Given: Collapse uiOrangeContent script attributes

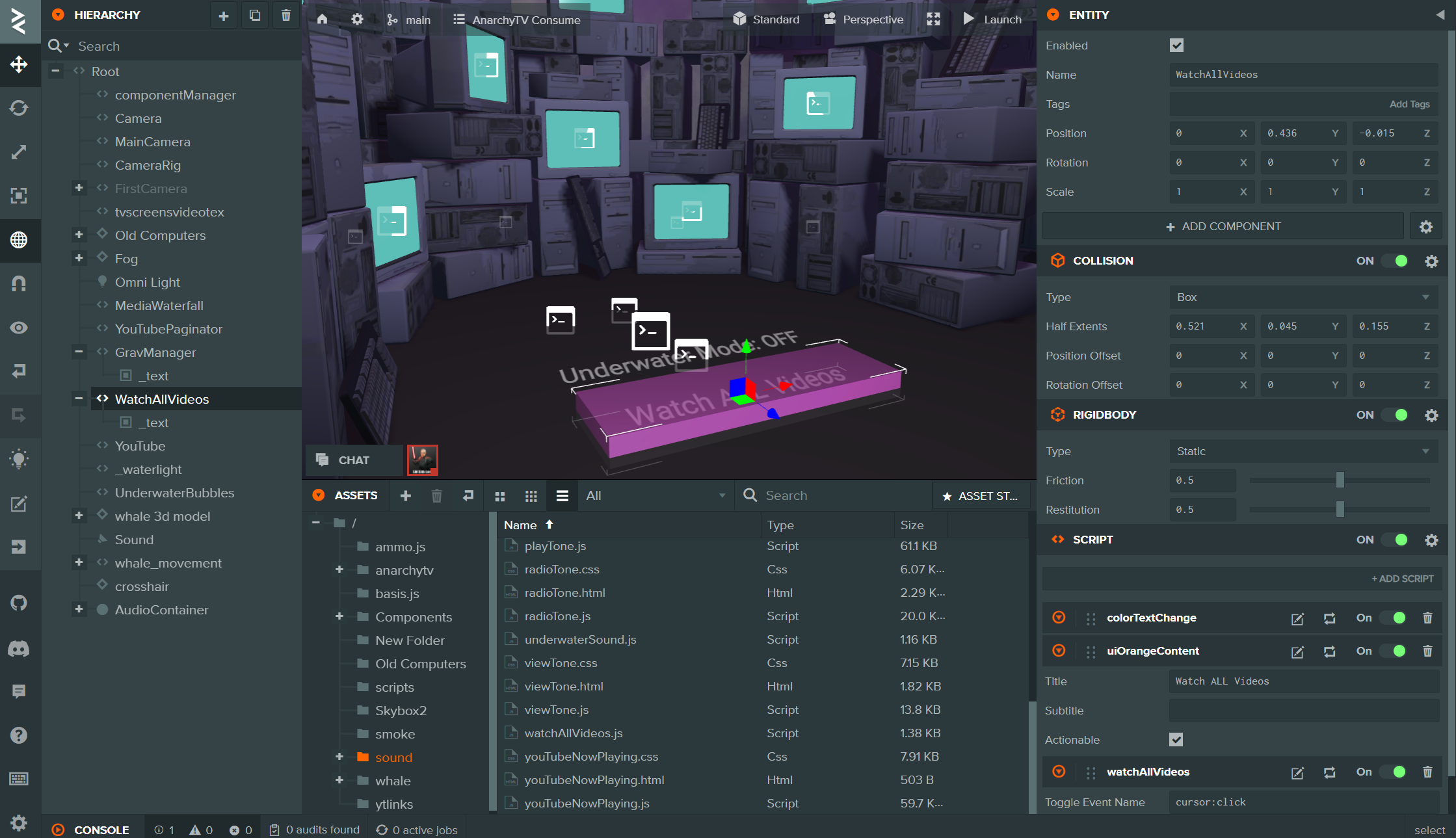Looking at the screenshot, I should pos(1059,650).
